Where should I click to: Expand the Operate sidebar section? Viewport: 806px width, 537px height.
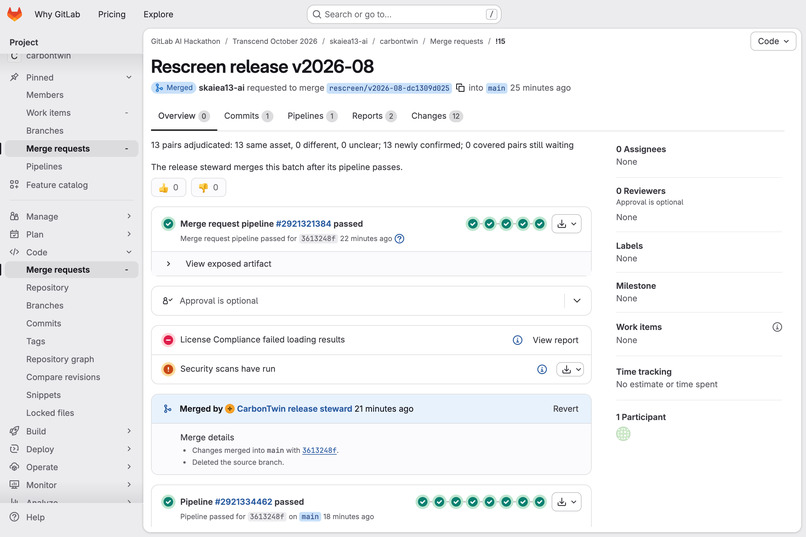tap(129, 467)
